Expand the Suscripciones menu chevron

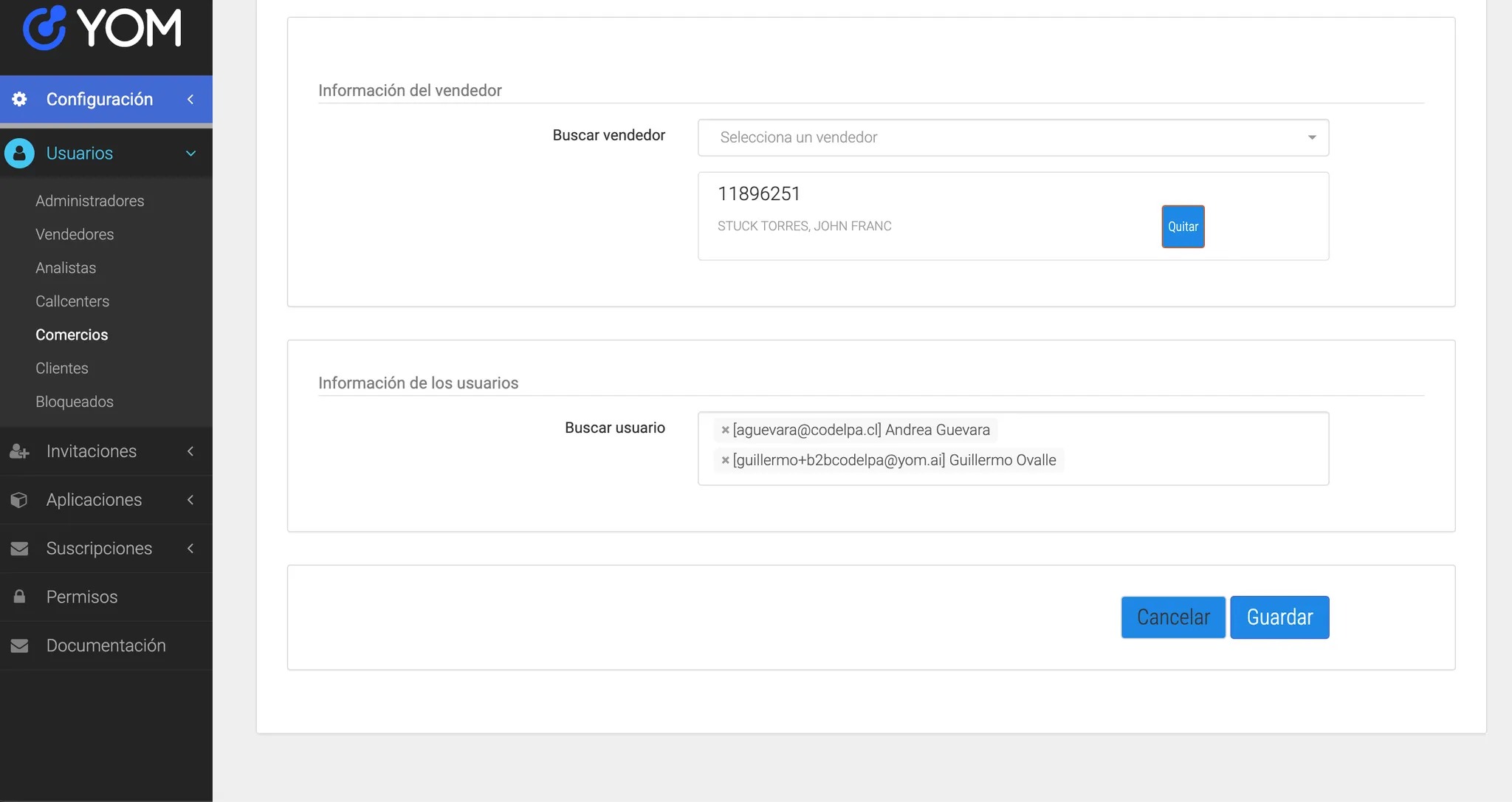pos(190,549)
